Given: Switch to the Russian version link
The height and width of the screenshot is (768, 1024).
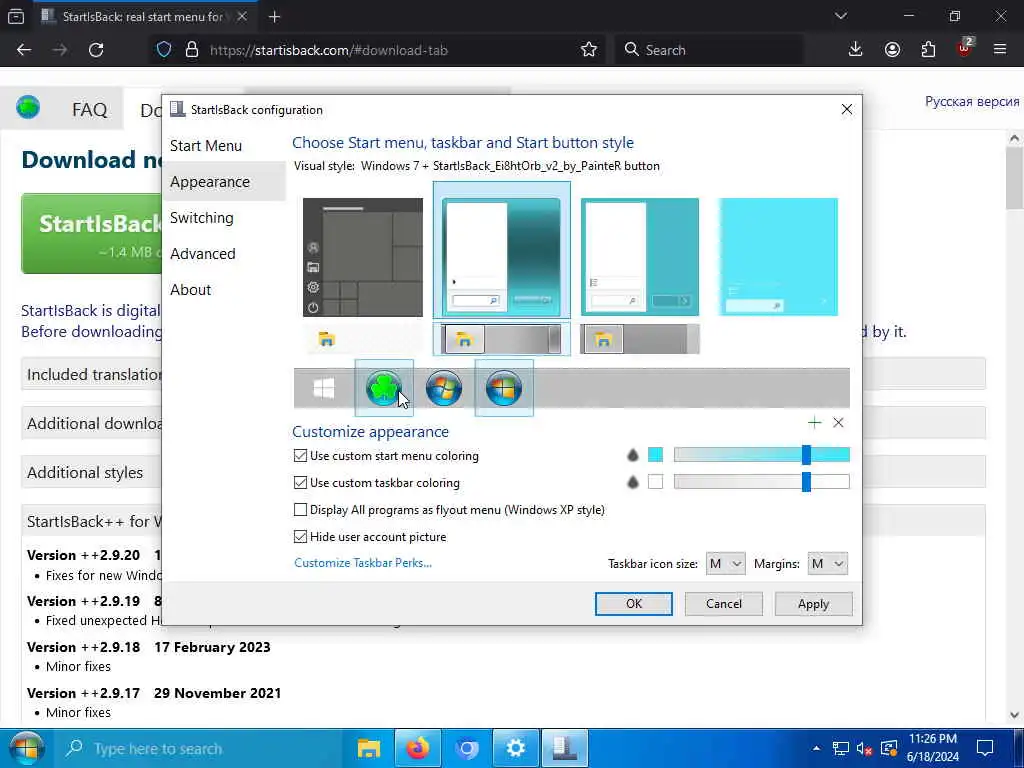Looking at the screenshot, I should [x=972, y=101].
